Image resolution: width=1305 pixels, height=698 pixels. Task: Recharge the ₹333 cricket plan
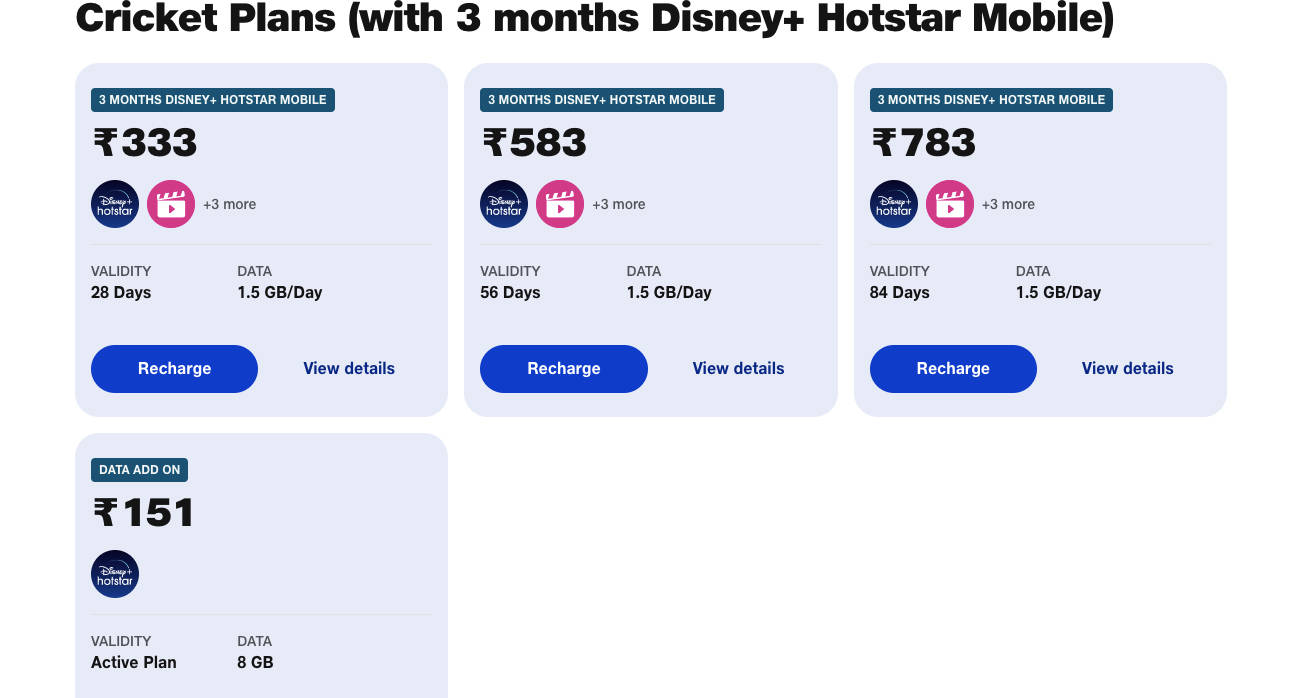pos(174,368)
